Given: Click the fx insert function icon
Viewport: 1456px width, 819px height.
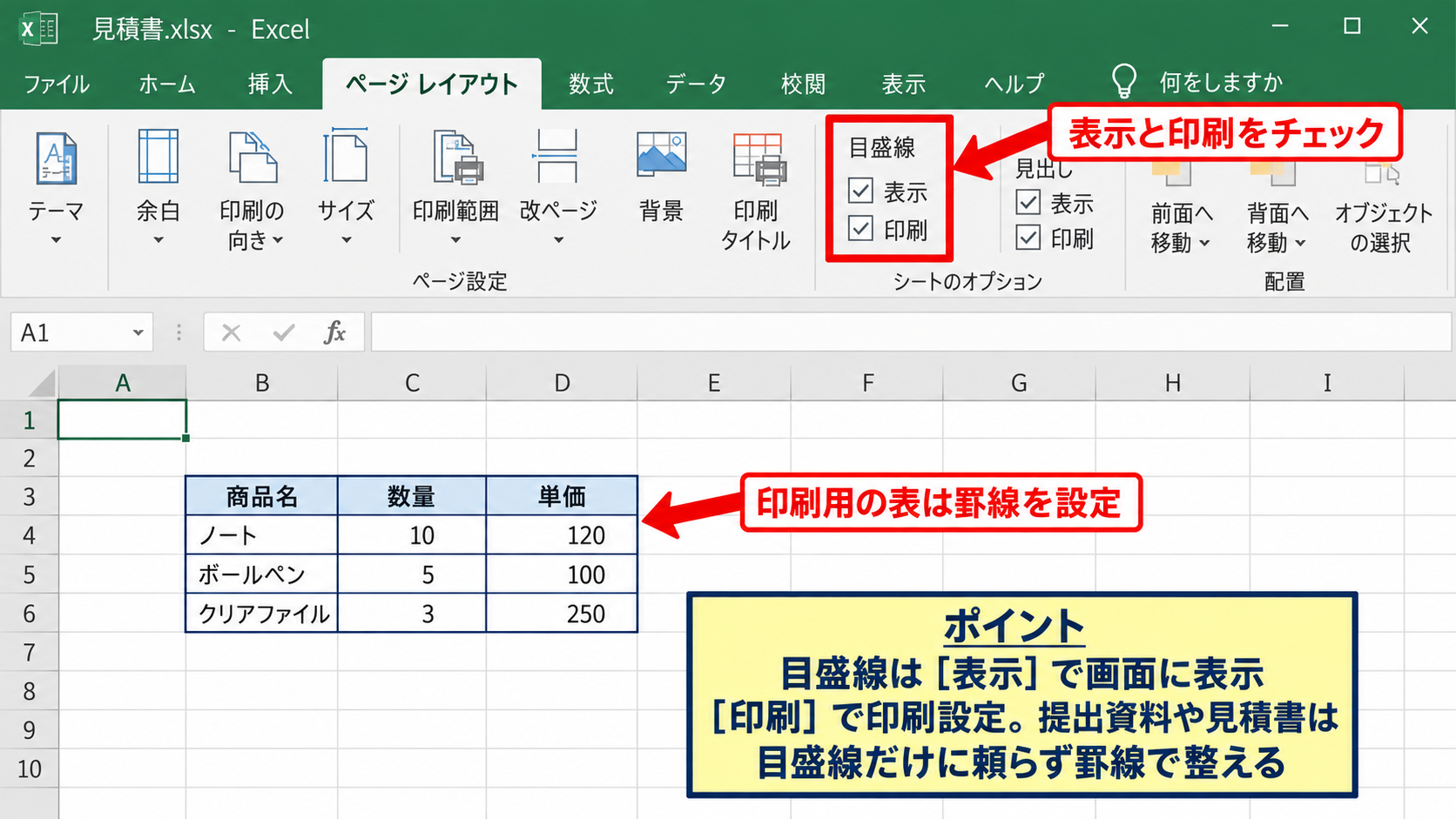Looking at the screenshot, I should (335, 332).
